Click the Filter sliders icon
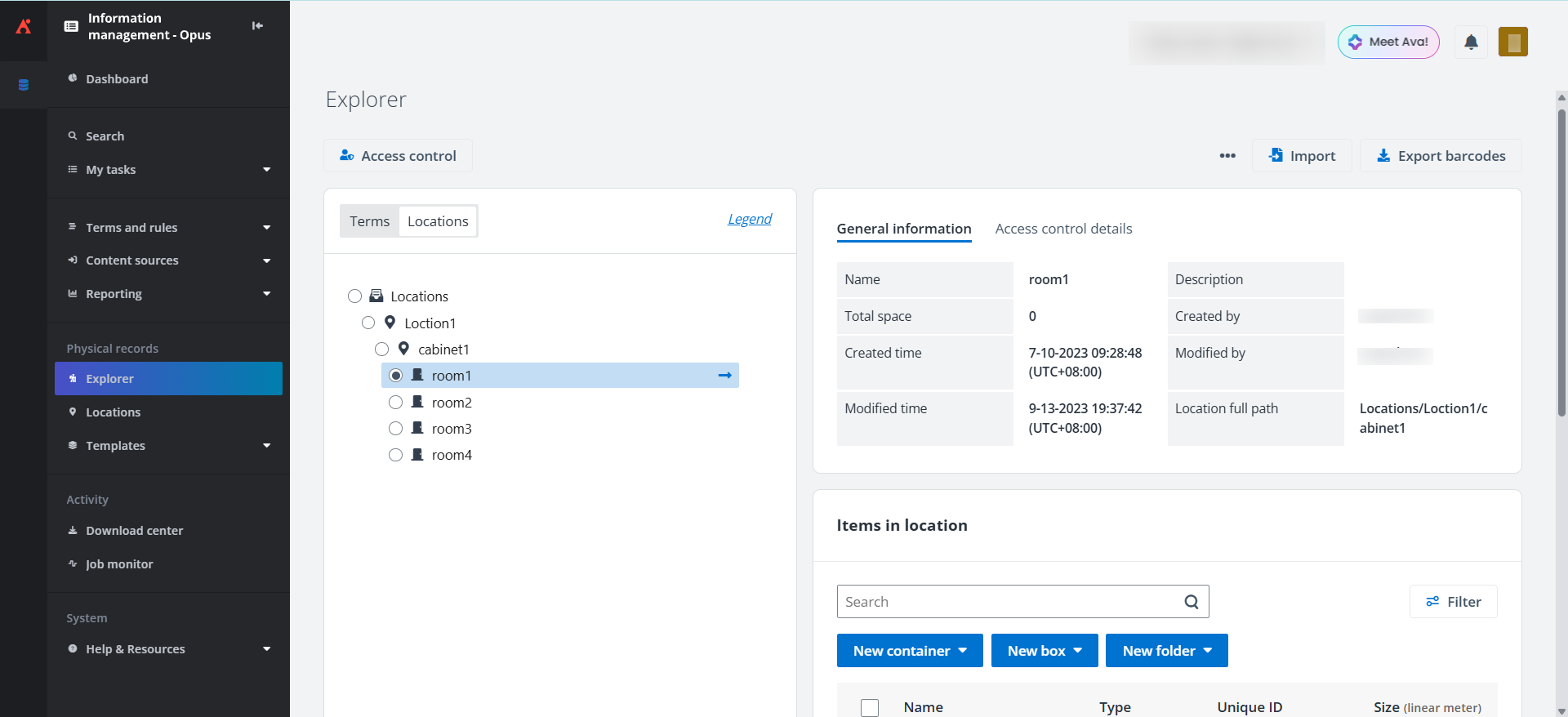This screenshot has width=1568, height=717. point(1432,602)
